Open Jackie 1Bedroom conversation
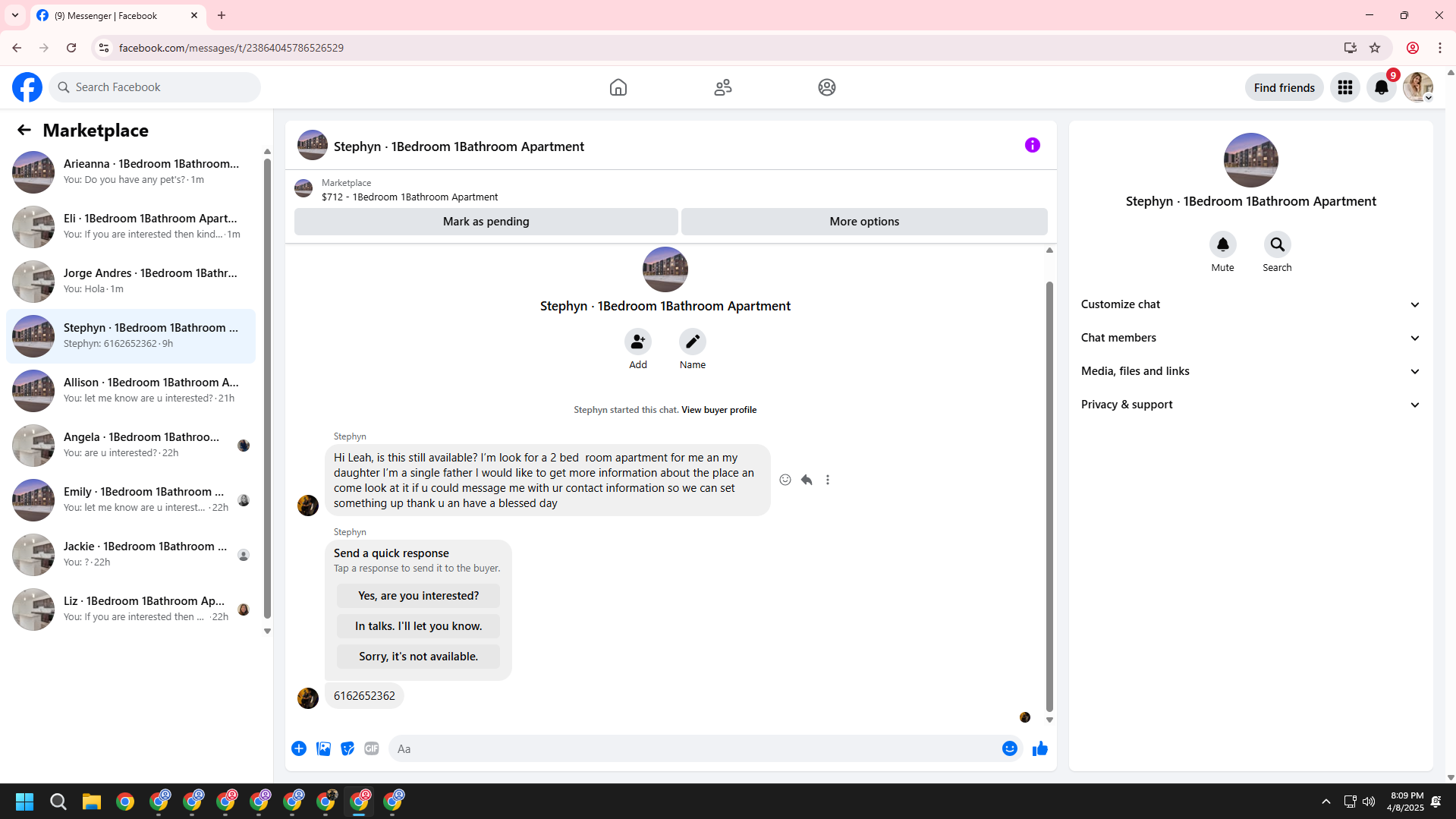1456x819 pixels. 131,555
